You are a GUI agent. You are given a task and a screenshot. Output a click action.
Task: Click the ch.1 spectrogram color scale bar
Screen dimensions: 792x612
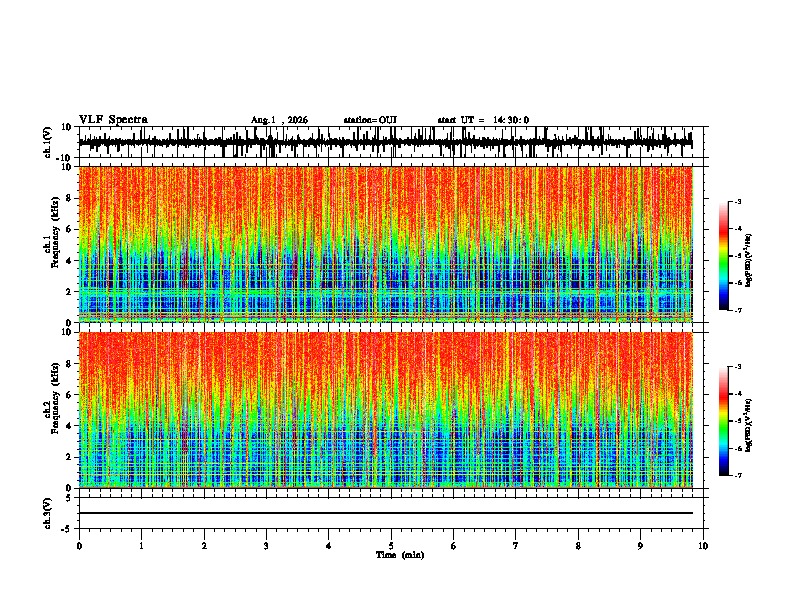tap(724, 256)
